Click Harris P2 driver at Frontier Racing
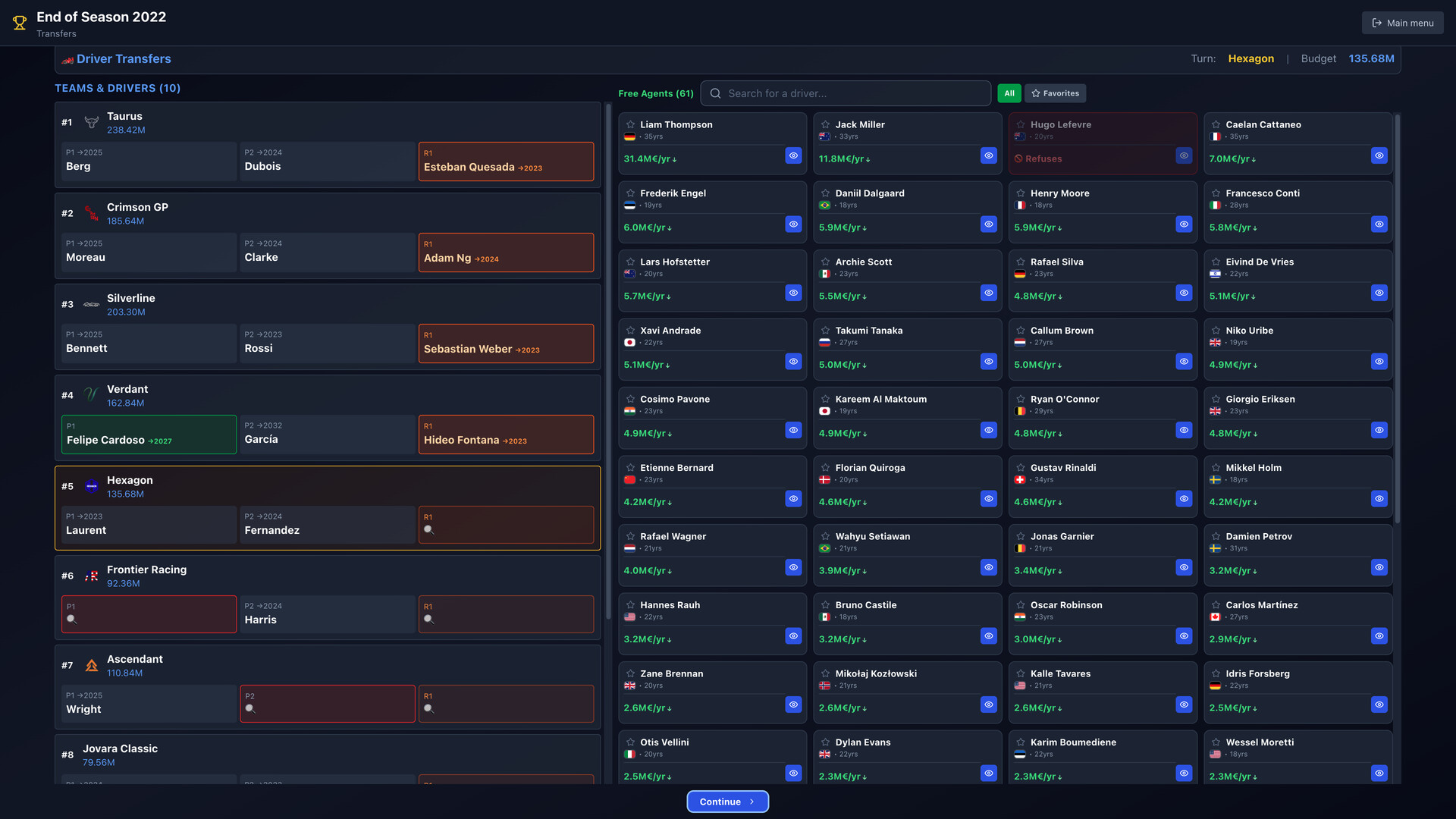 point(328,614)
